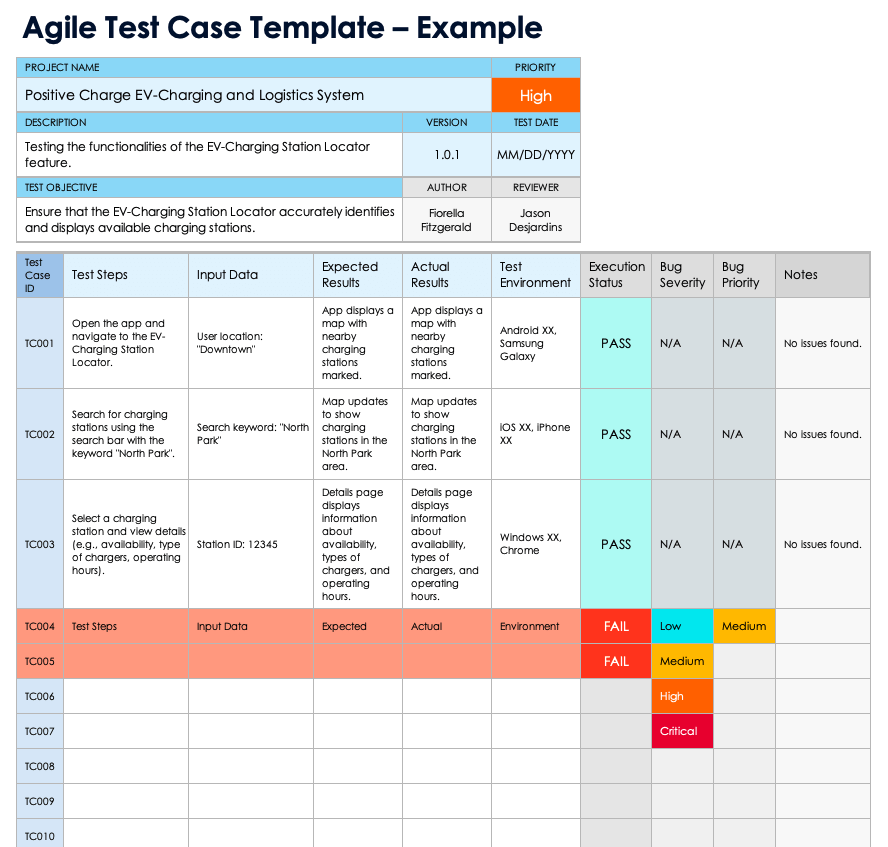Select the Medium bug priority cell for TC004
888x847 pixels.
tap(744, 627)
